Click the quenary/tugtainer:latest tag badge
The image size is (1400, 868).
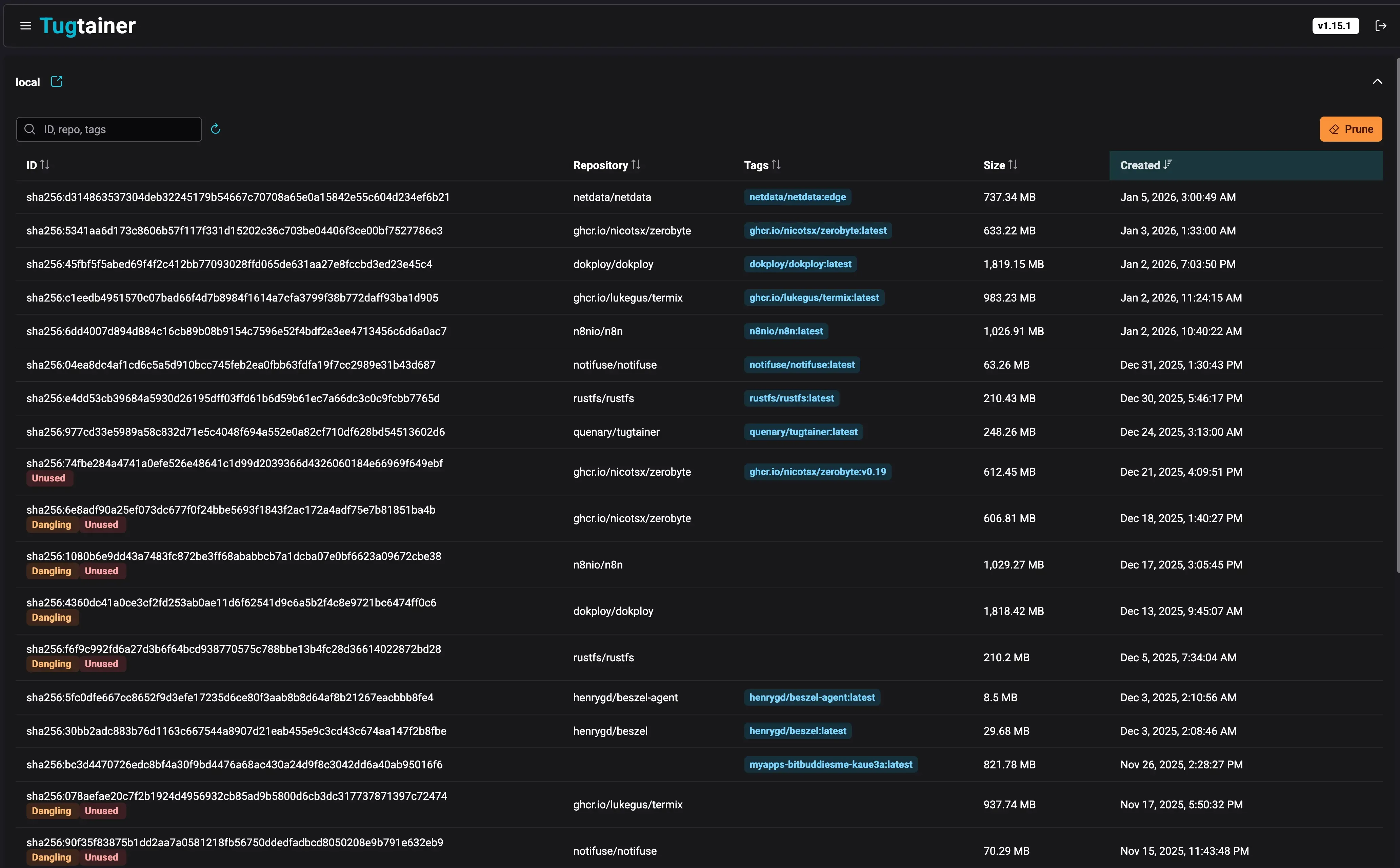[803, 431]
